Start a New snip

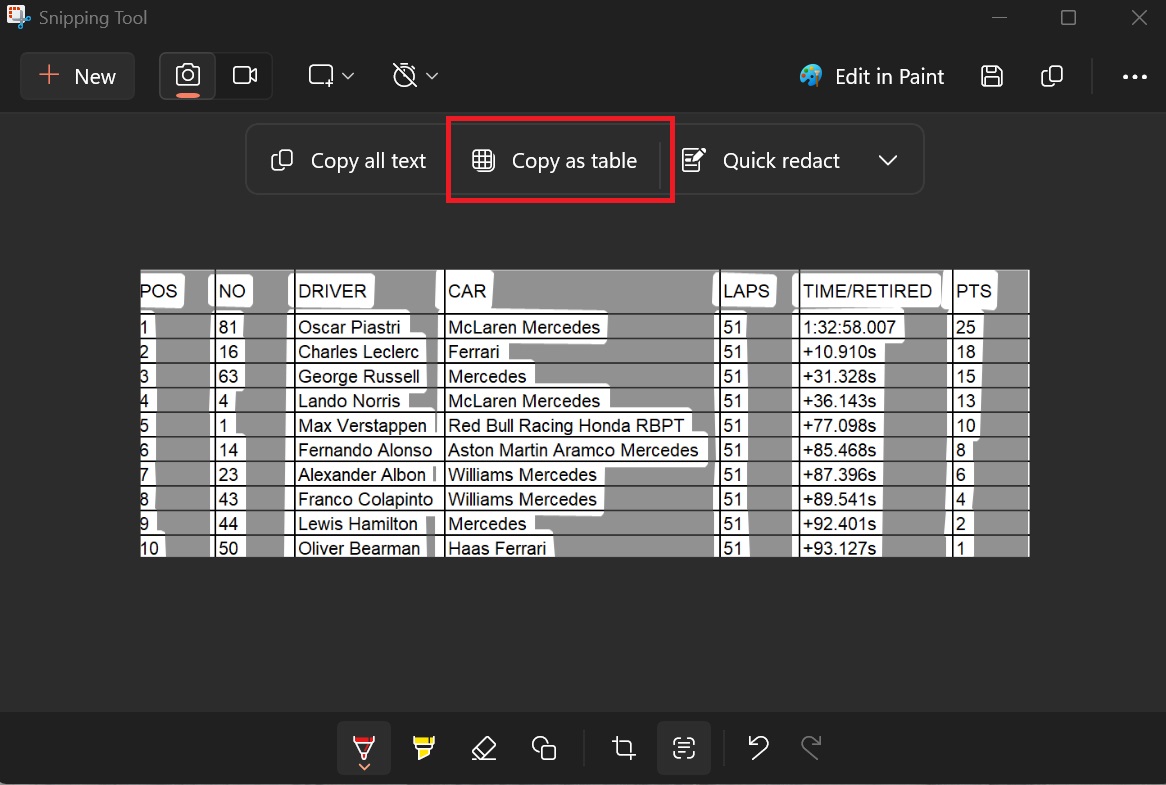(x=77, y=75)
